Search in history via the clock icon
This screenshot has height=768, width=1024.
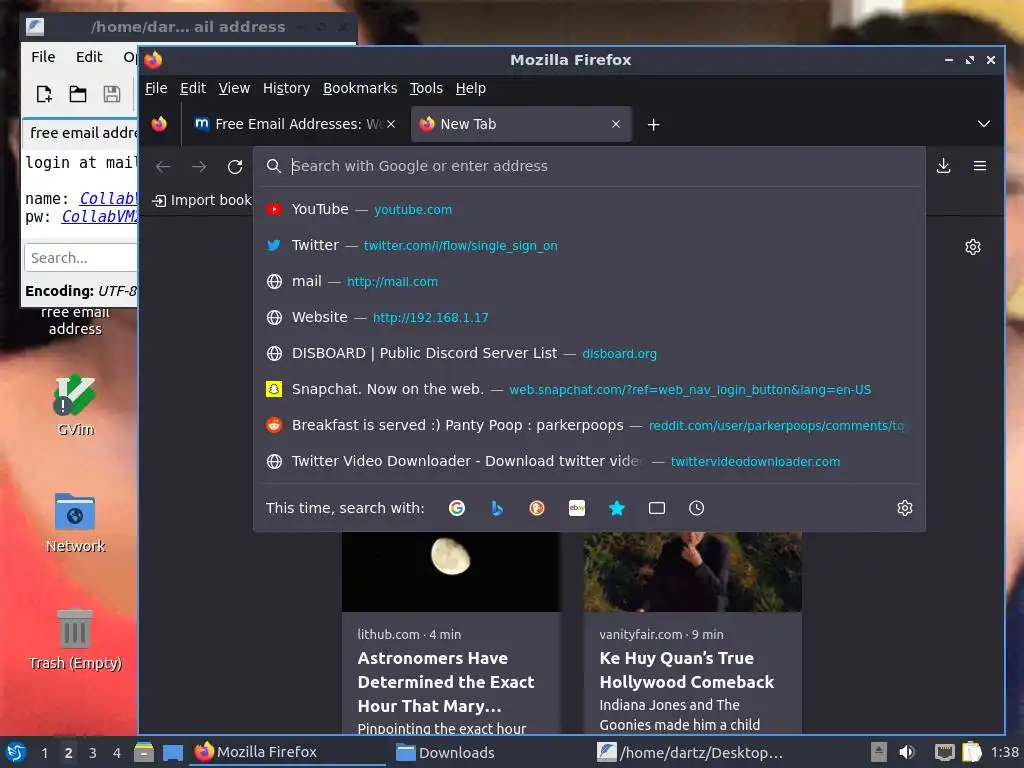click(697, 508)
